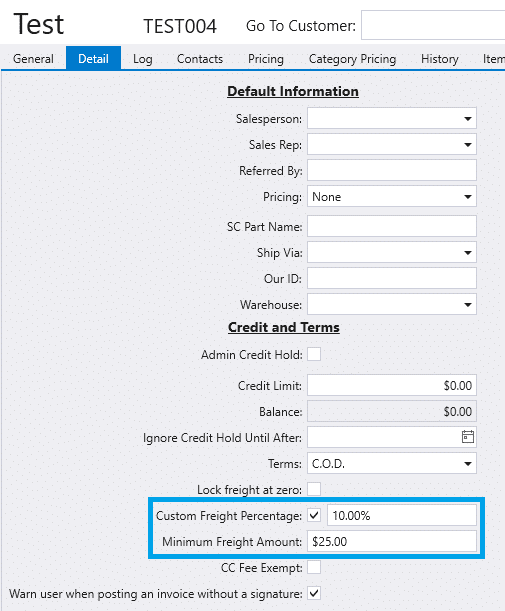Open the History tab
Viewport: 505px width, 611px height.
(x=440, y=58)
